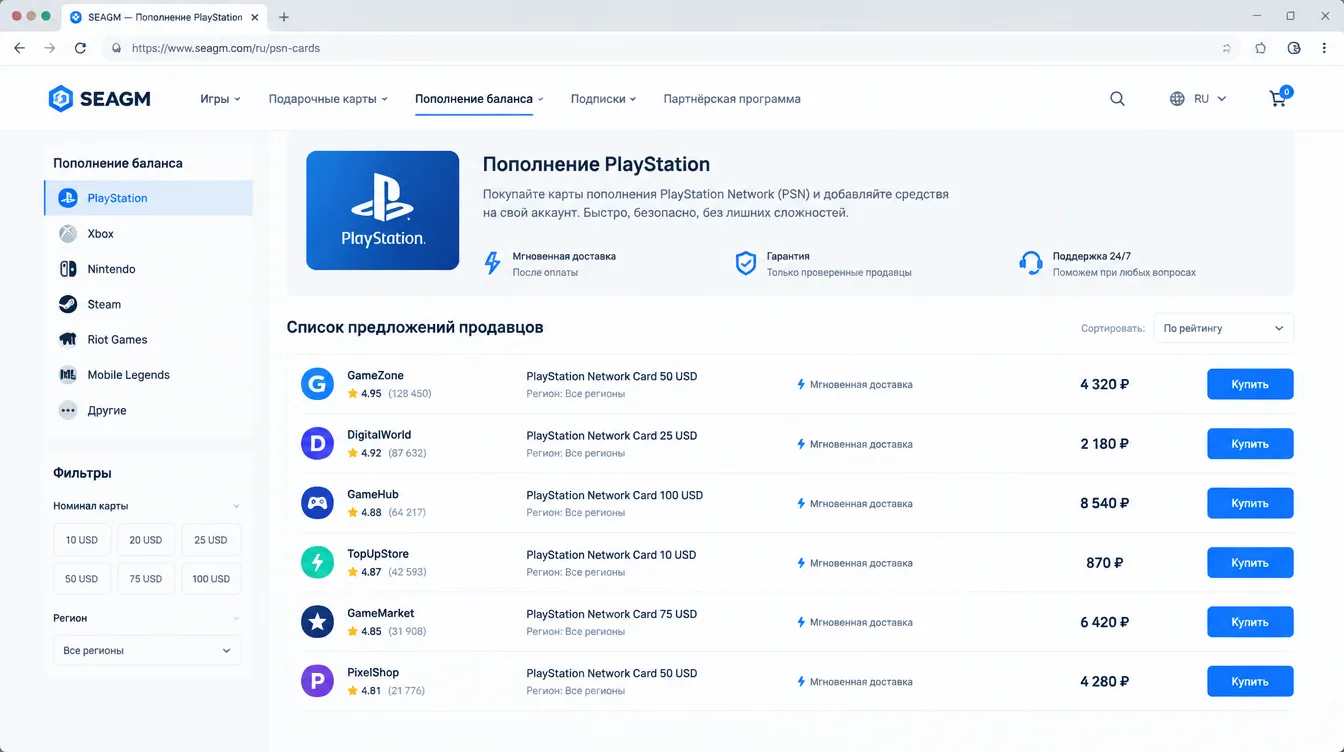The width and height of the screenshot is (1344, 752).
Task: Open the RU language selector
Action: point(1210,99)
